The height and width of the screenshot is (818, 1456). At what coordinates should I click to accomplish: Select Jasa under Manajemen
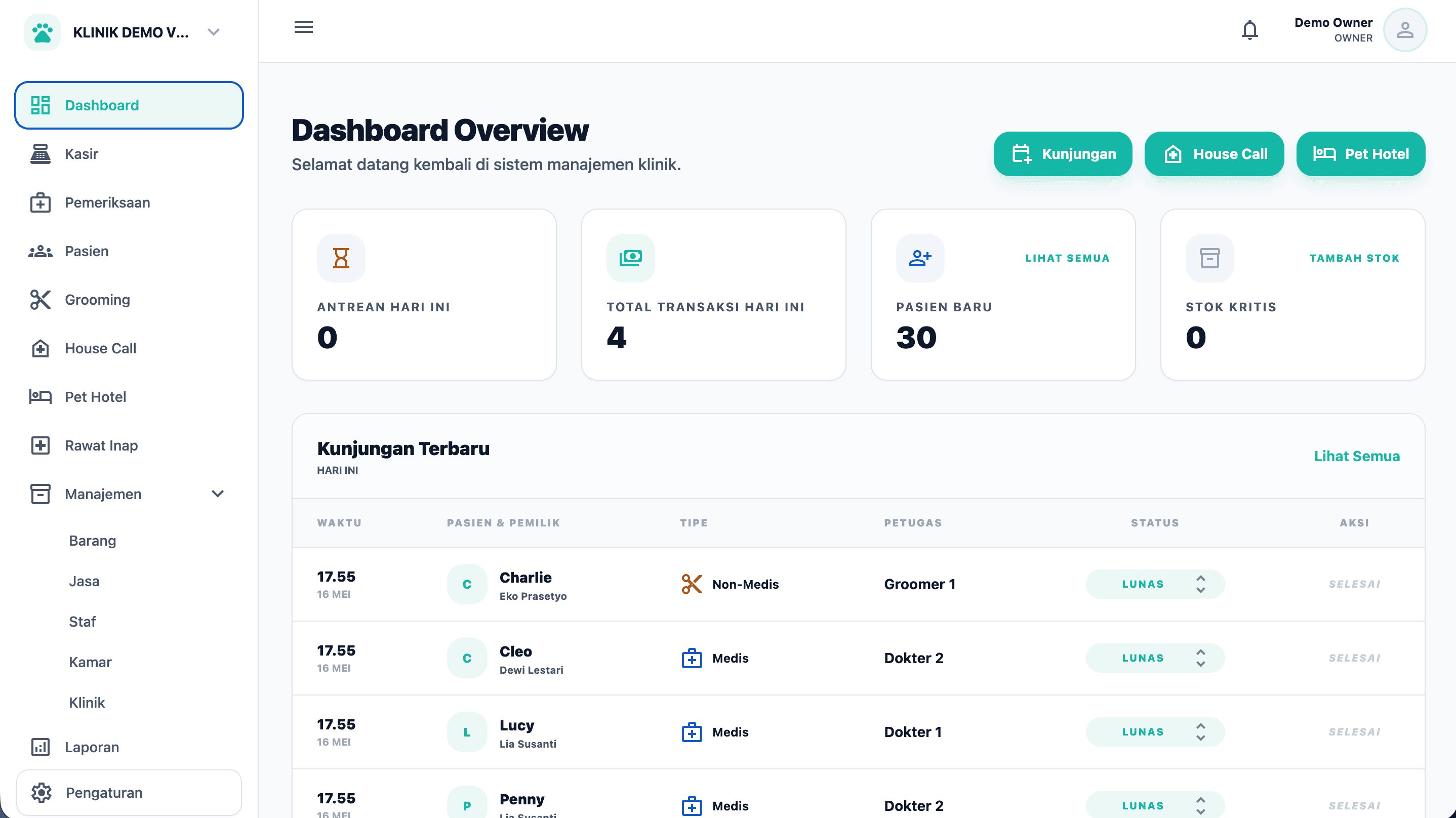pos(84,581)
